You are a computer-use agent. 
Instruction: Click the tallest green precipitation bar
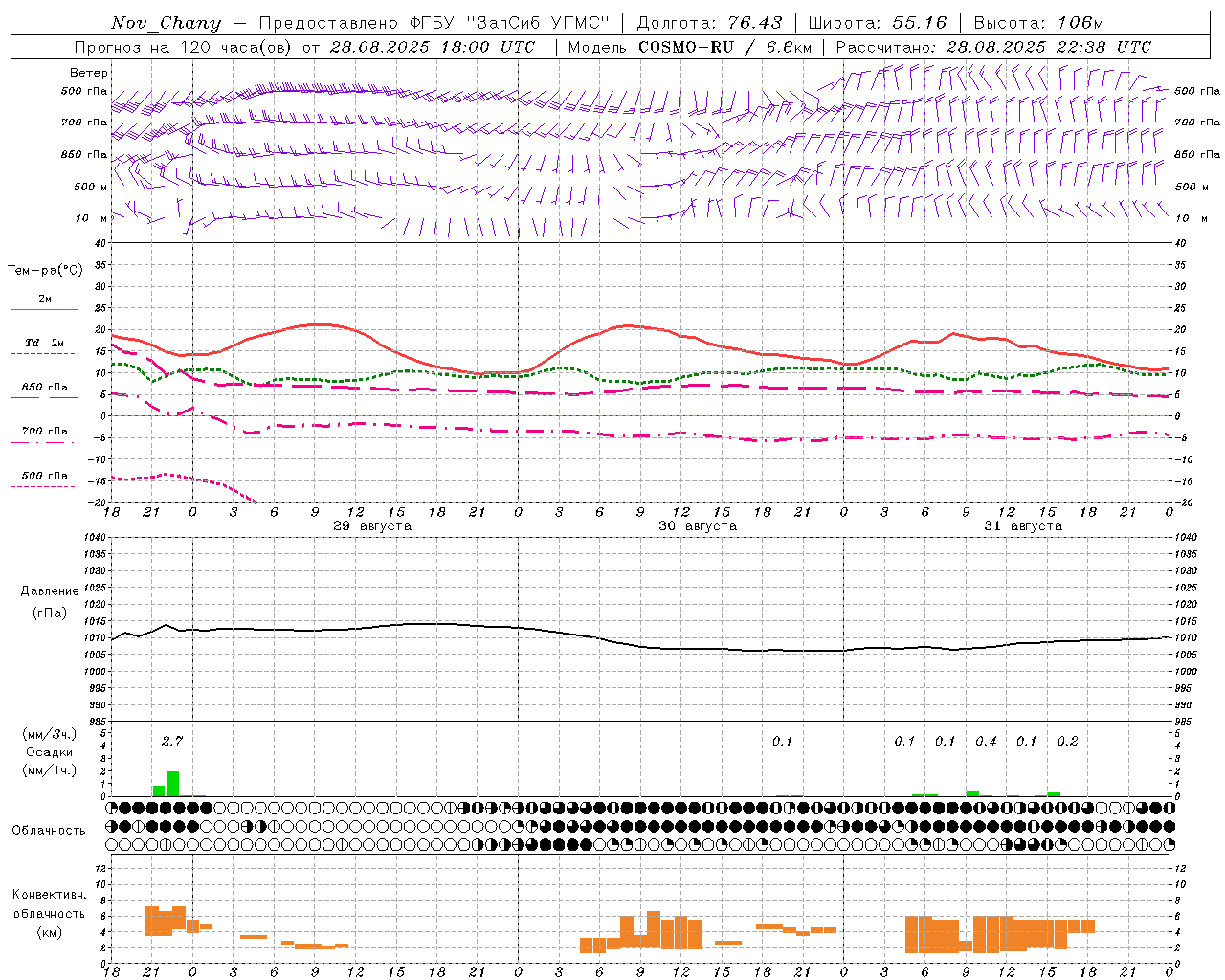[x=173, y=784]
